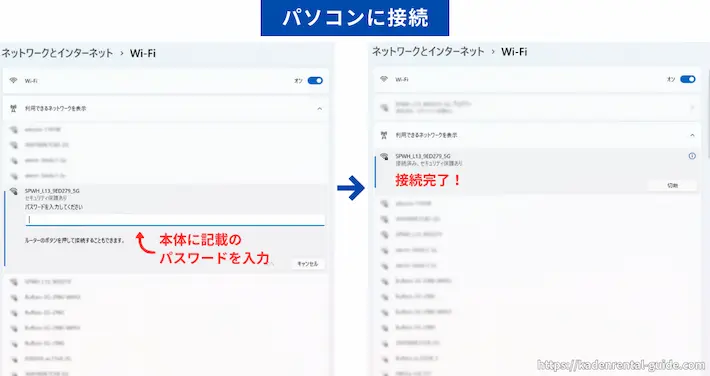Collapse 利用できるネットワークを表示 chevron in right panel
Screen dimensions: 710x376
pos(692,135)
